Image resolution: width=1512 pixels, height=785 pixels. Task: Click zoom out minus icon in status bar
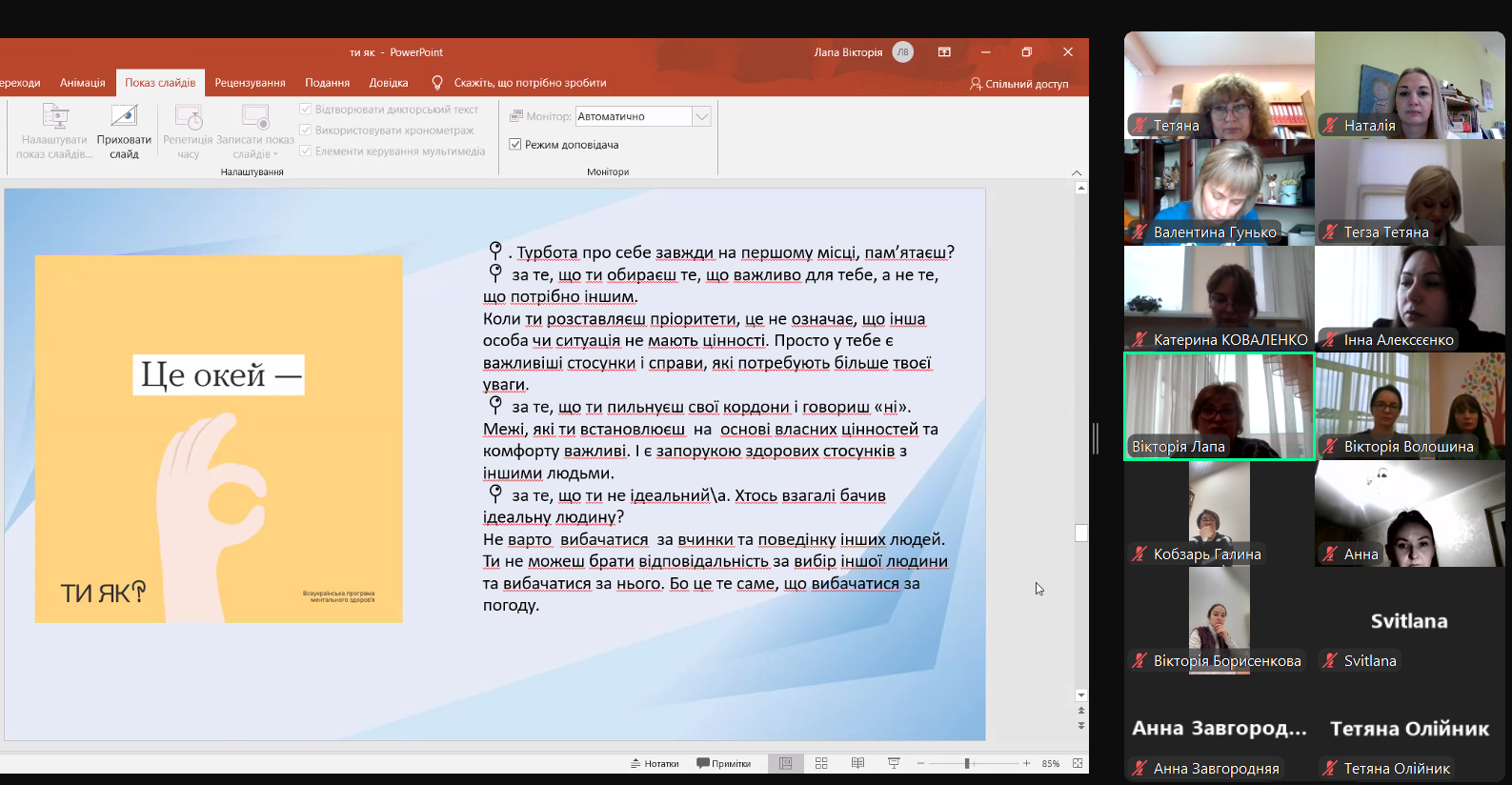920,763
